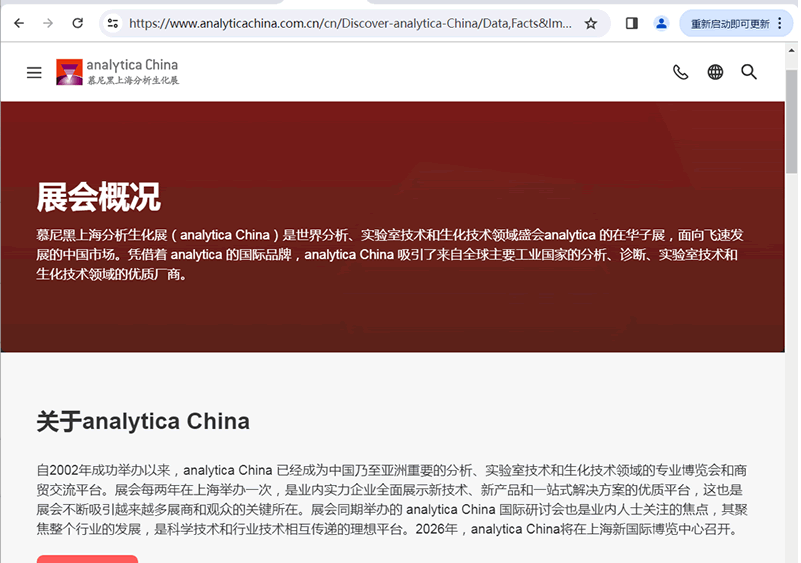Click the red button below the paragraph

(x=87, y=559)
